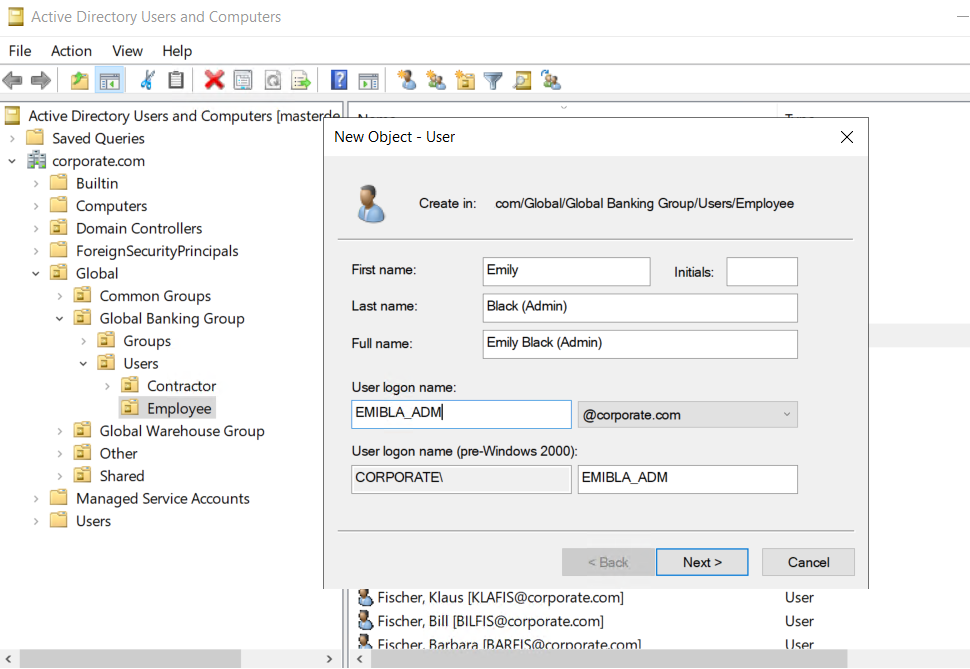Open Help with the blue question icon

coord(339,80)
